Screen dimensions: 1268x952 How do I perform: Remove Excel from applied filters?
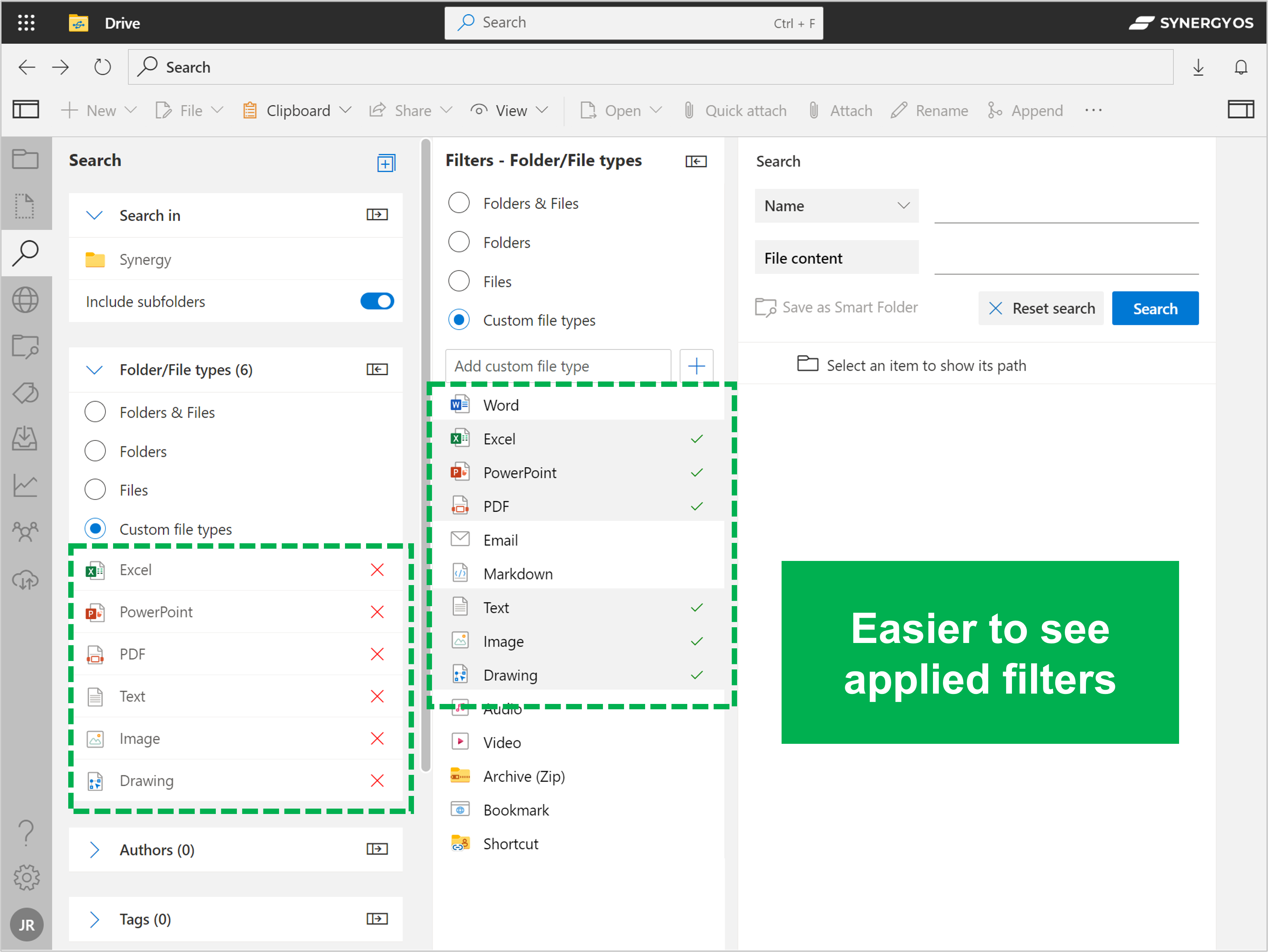(x=377, y=569)
